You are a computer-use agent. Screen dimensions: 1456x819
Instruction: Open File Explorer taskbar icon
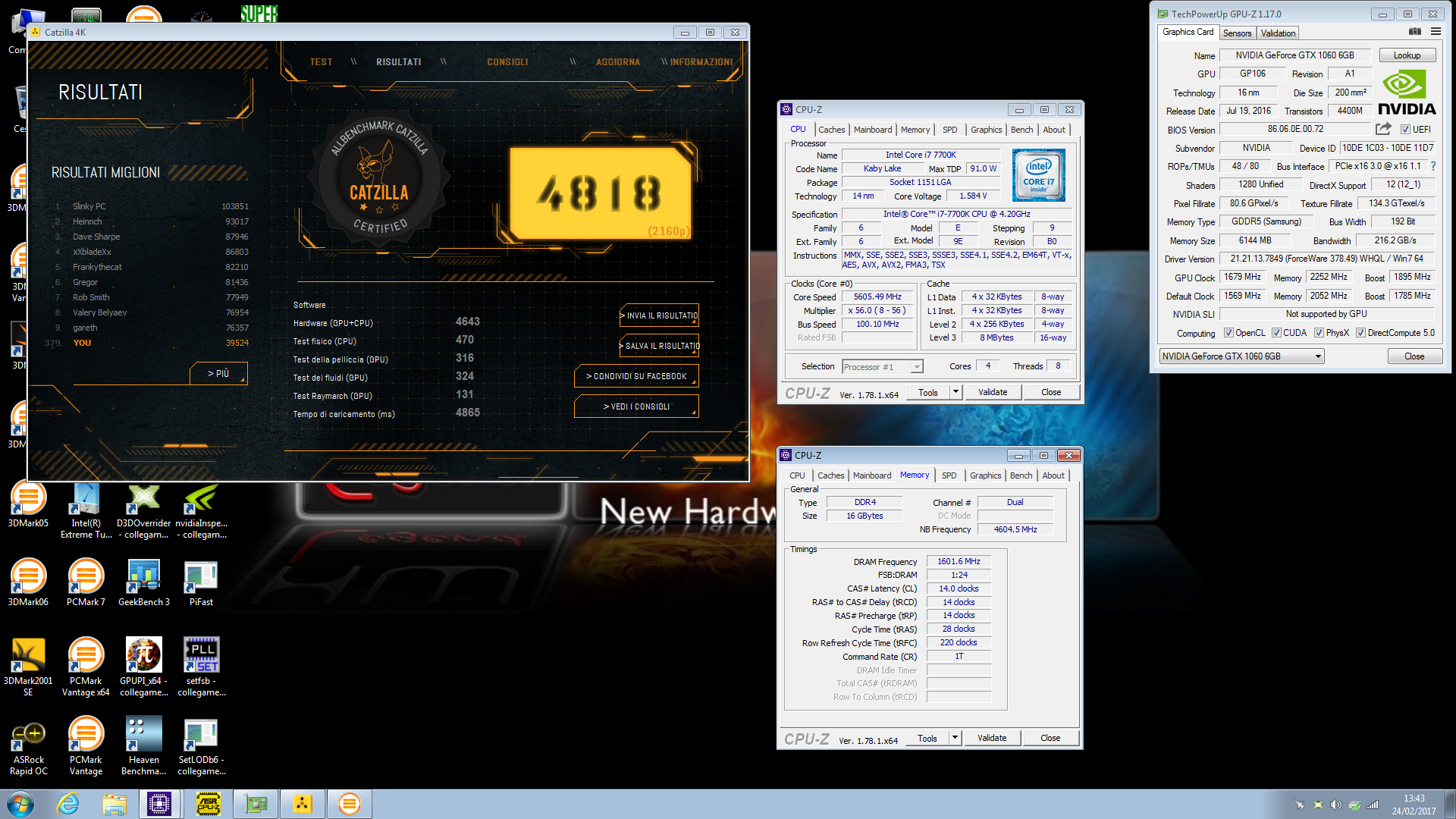tap(115, 804)
